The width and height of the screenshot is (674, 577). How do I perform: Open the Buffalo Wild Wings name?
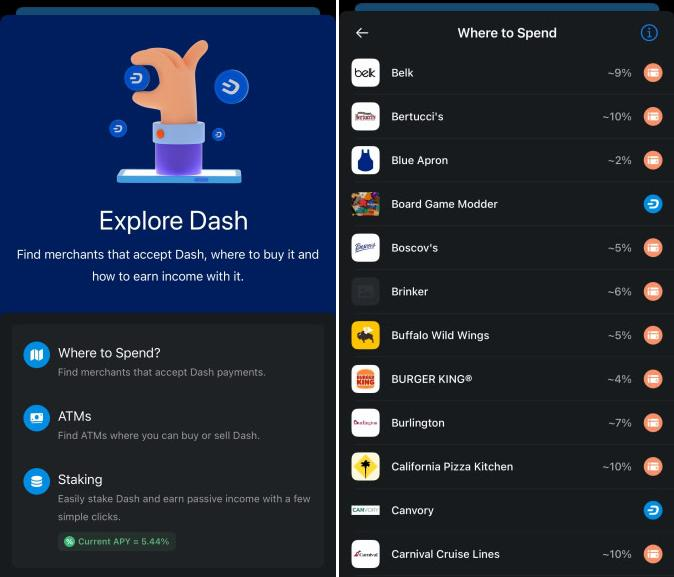point(440,336)
